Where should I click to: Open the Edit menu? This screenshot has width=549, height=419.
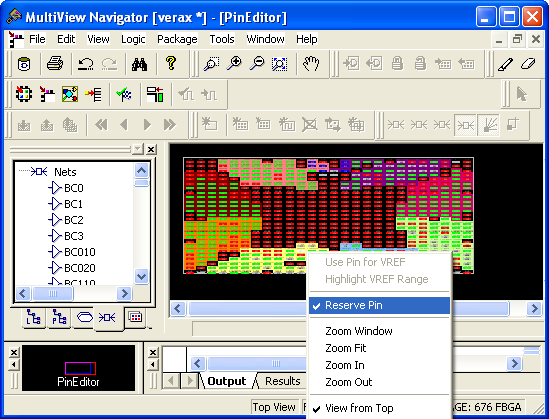pos(66,39)
